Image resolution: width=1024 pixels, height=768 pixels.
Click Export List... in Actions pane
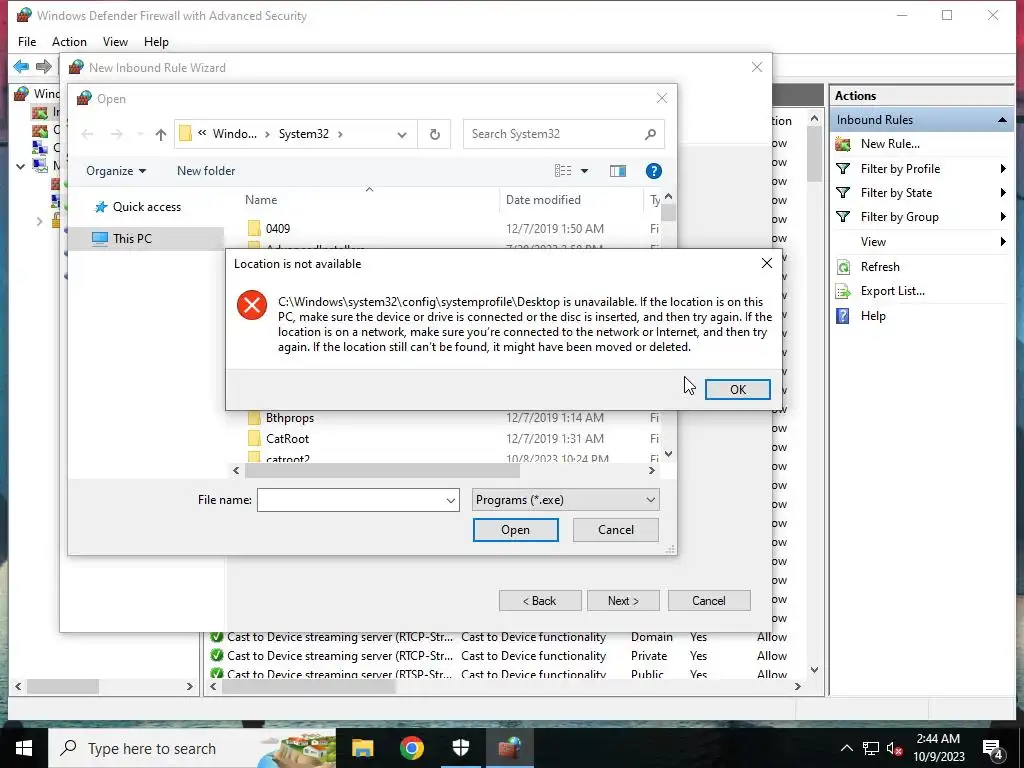892,291
